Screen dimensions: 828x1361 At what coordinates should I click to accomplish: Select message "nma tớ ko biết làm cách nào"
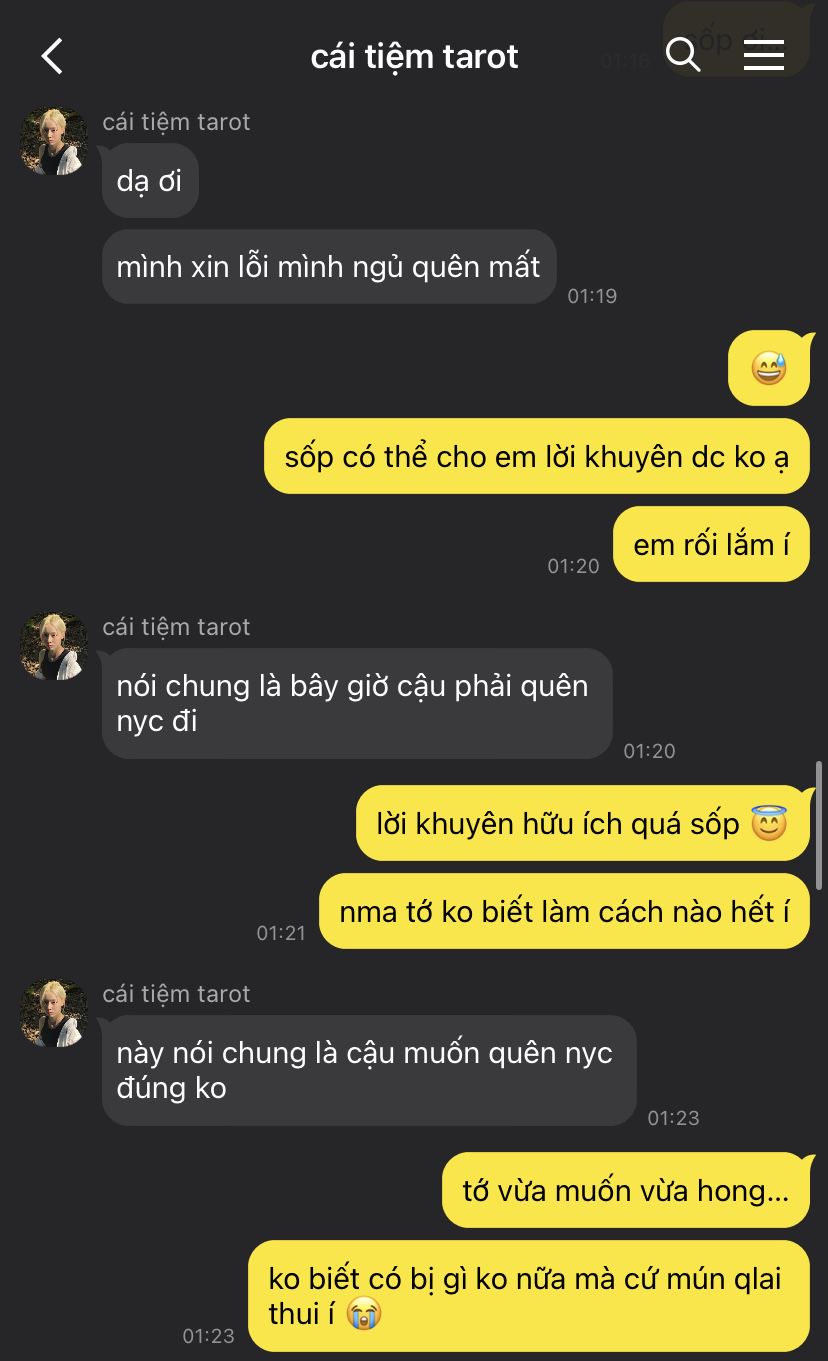point(564,911)
